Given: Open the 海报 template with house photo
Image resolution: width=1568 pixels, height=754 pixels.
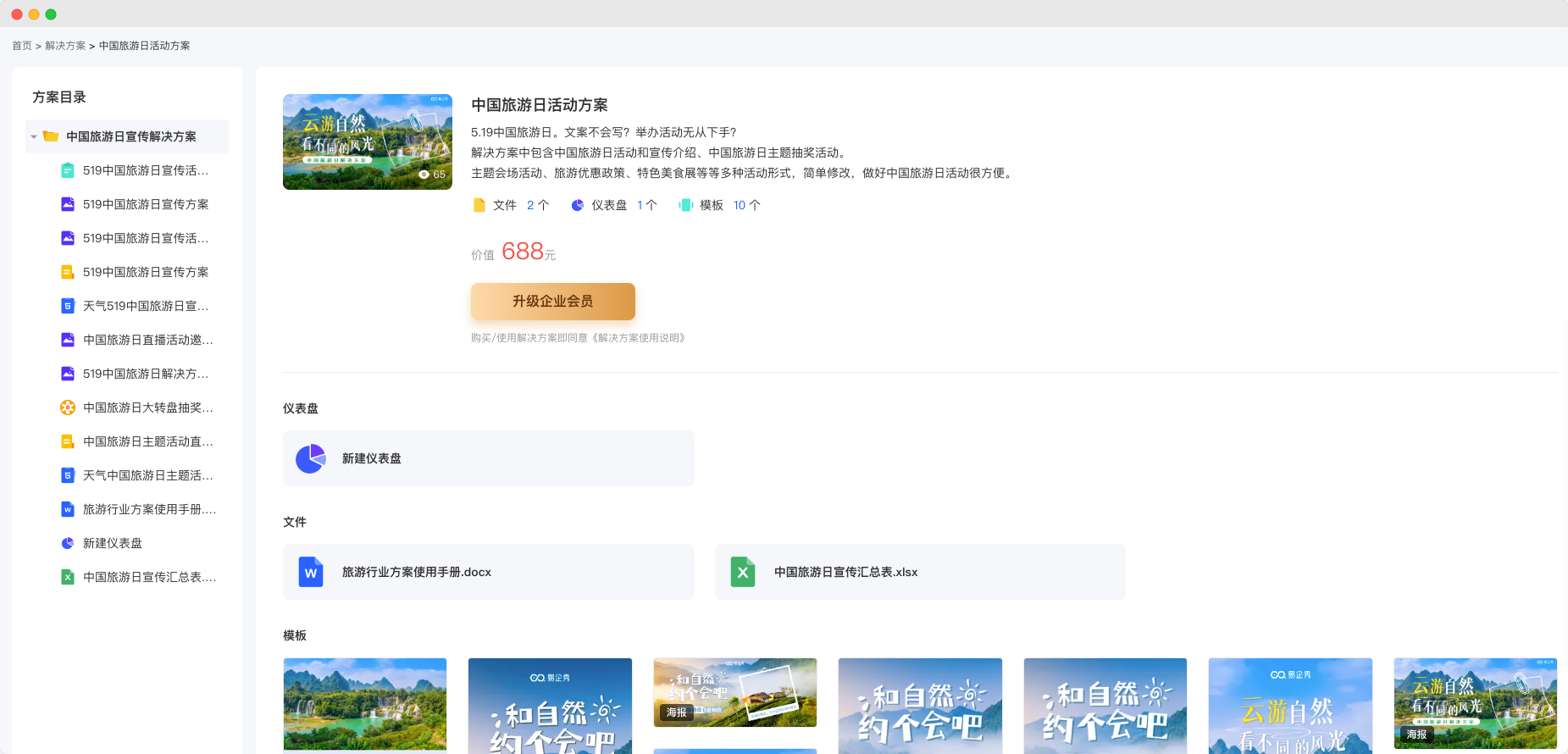Looking at the screenshot, I should [735, 692].
